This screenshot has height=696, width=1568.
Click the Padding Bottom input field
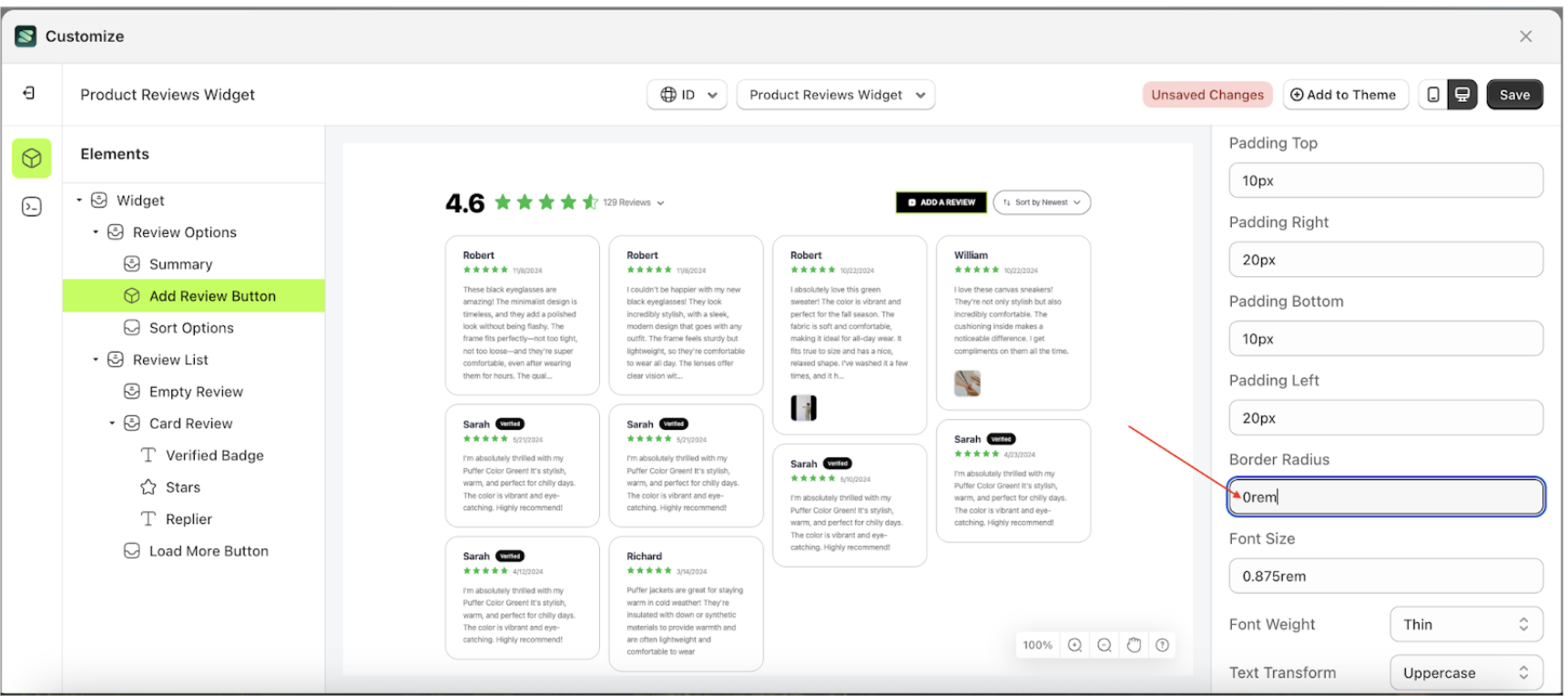[x=1385, y=339]
